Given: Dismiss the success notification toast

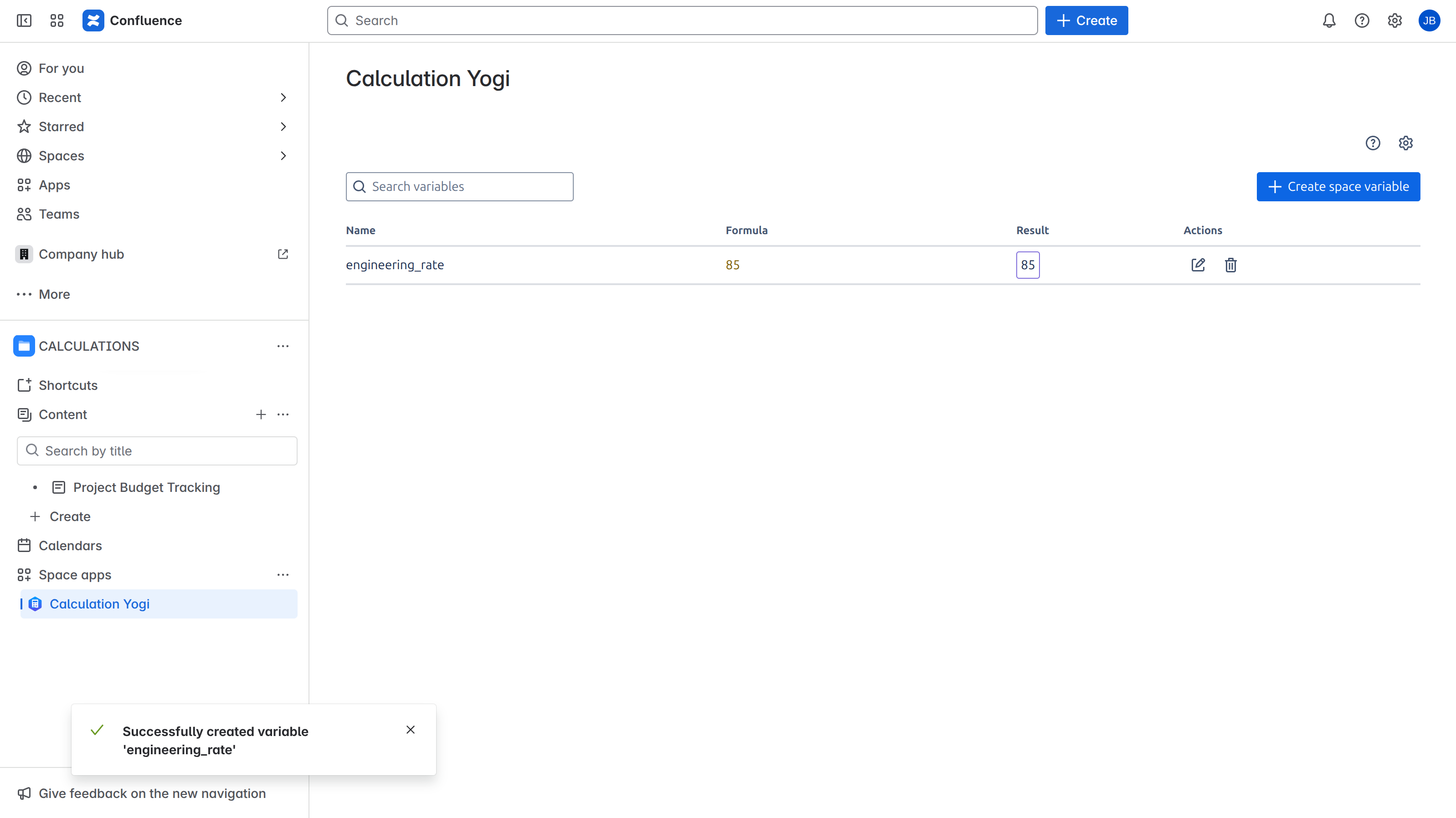Looking at the screenshot, I should (410, 730).
